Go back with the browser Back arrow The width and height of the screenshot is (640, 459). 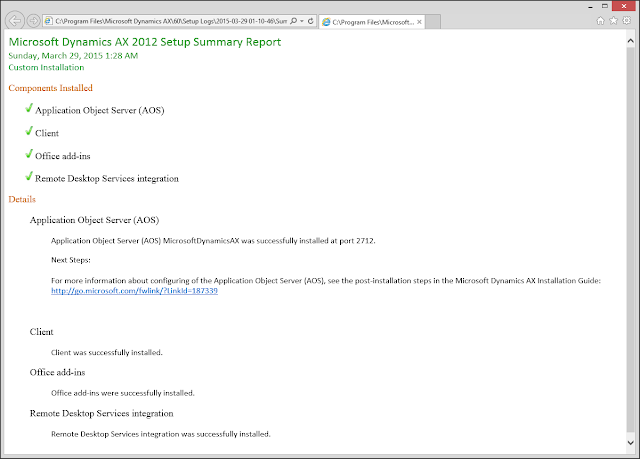pyautogui.click(x=15, y=20)
